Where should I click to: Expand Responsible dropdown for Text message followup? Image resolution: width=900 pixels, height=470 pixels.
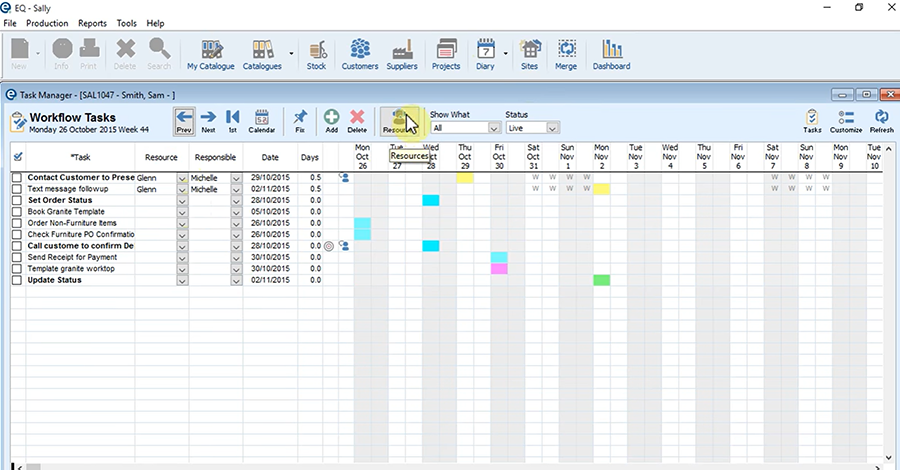coord(236,189)
